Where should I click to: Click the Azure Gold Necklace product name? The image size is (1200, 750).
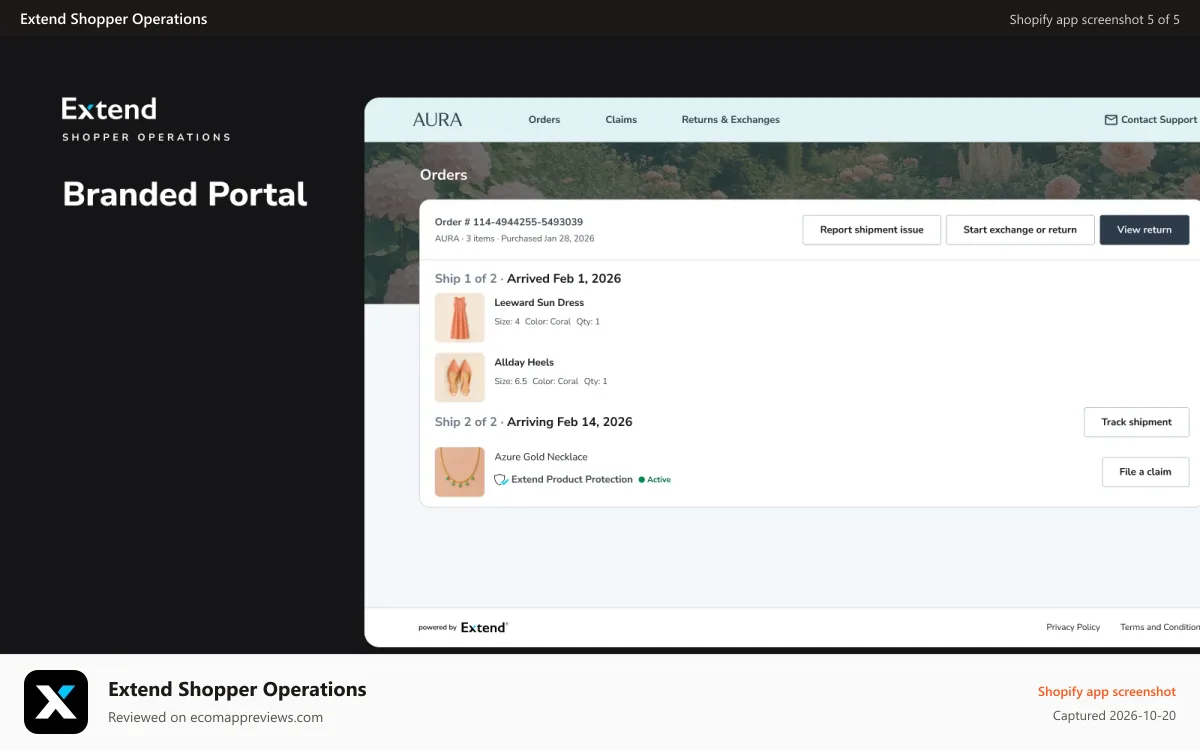pyautogui.click(x=541, y=457)
